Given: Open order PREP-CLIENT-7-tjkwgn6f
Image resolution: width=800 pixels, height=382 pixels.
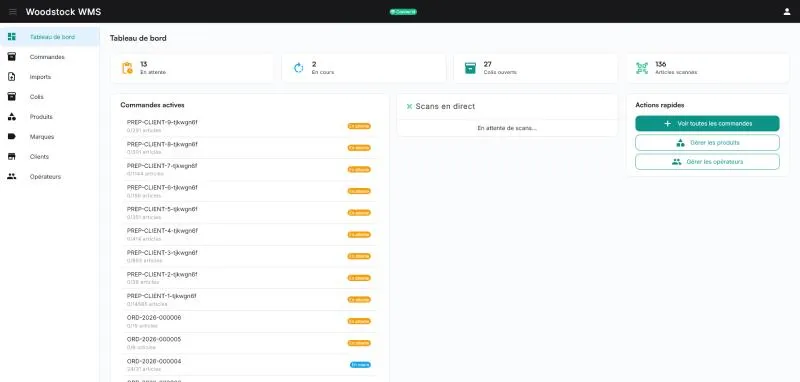Looking at the screenshot, I should pos(249,169).
